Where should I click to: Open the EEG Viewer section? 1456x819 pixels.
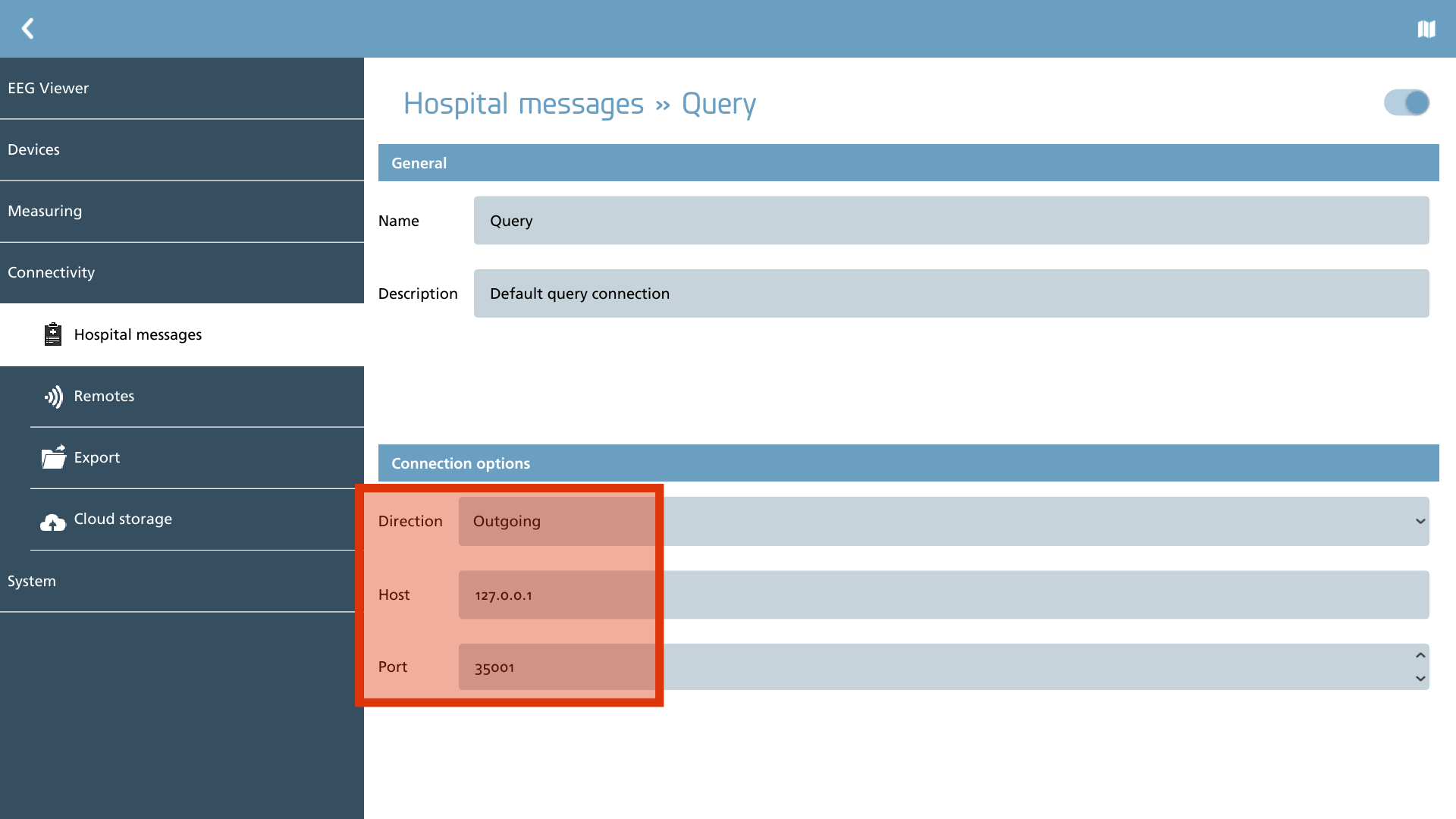(x=182, y=88)
